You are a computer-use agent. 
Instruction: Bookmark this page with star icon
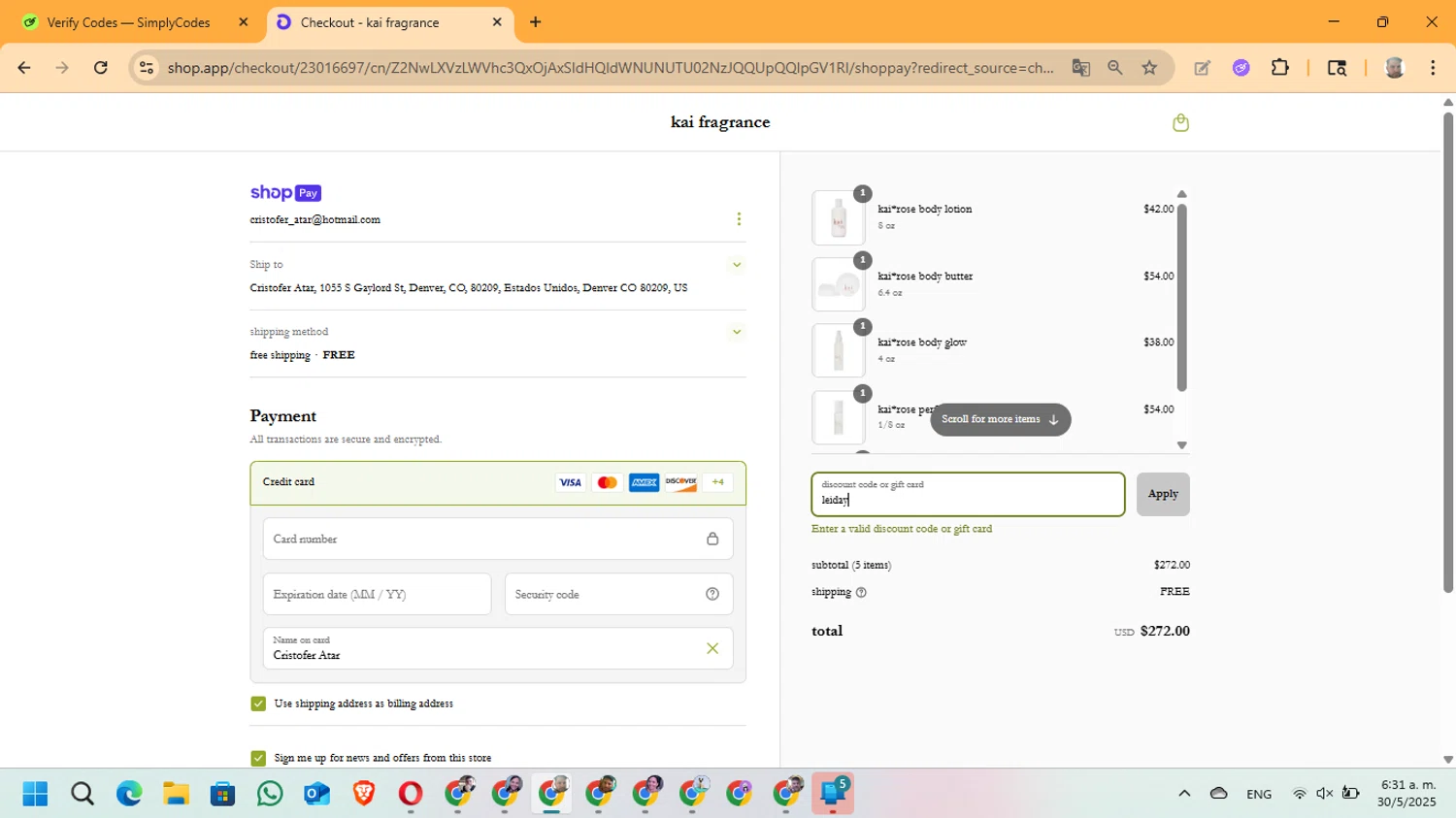pos(1149,68)
